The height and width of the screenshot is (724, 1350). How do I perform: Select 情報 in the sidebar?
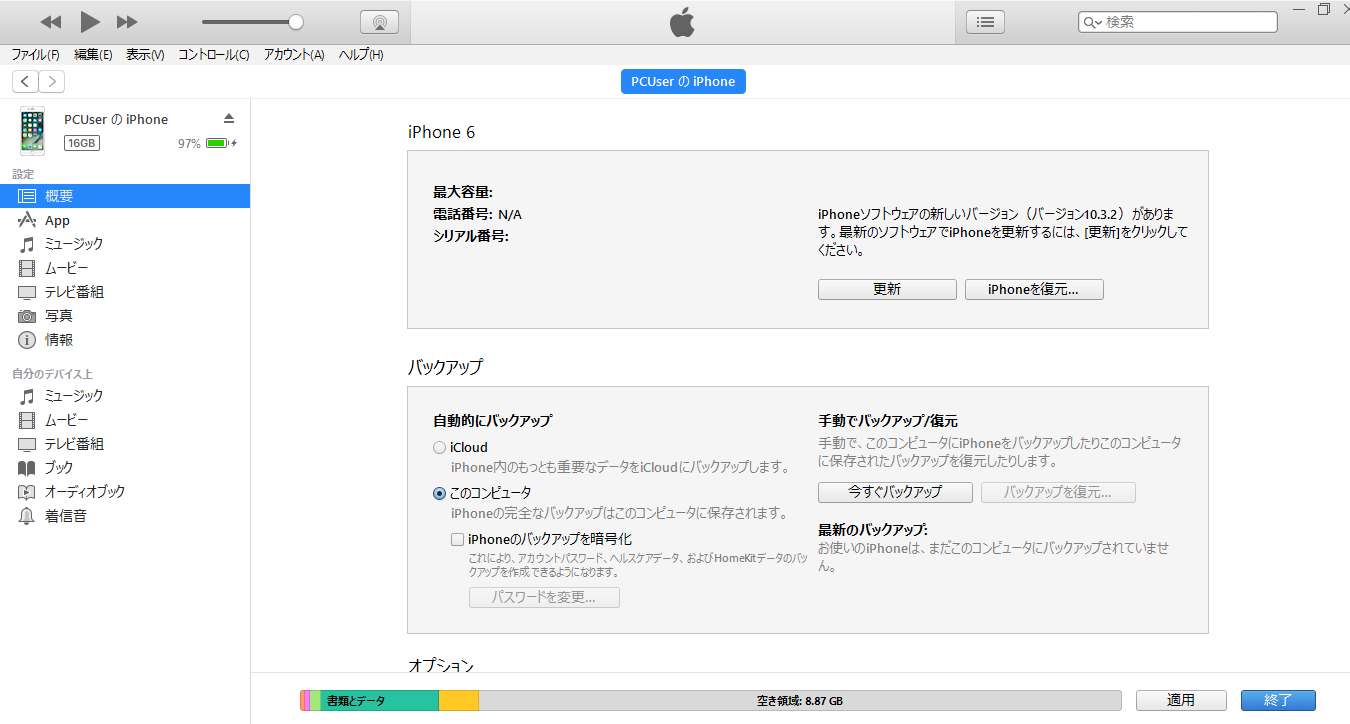click(x=125, y=340)
